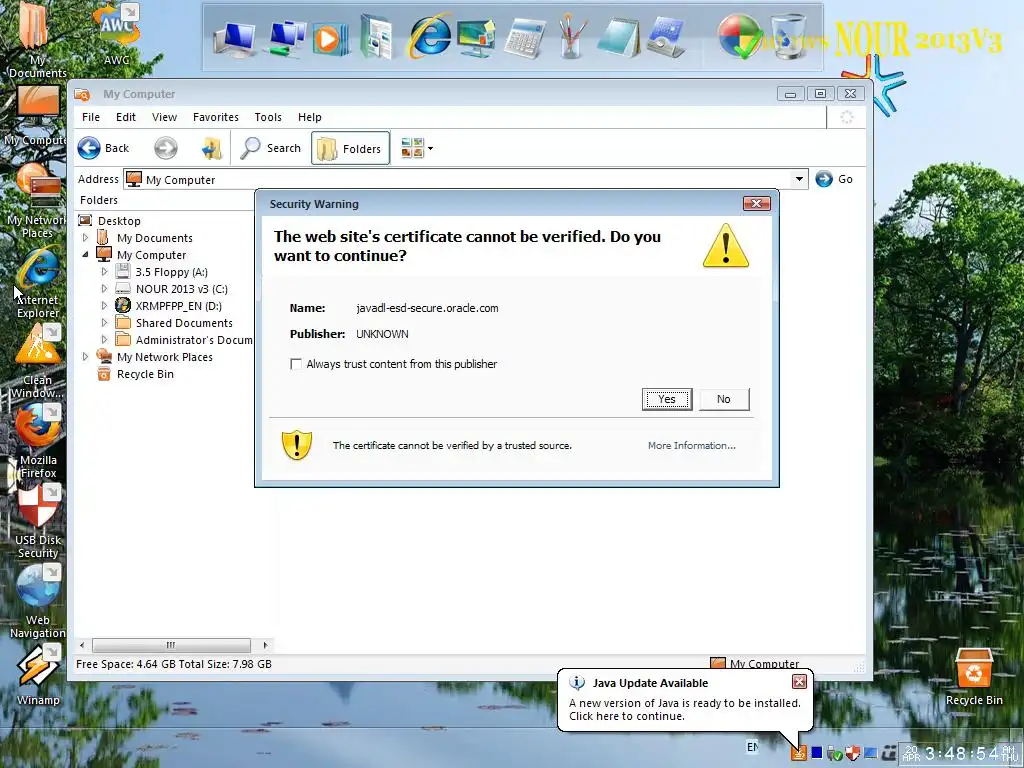Open the Help menu
1024x768 pixels.
(310, 117)
